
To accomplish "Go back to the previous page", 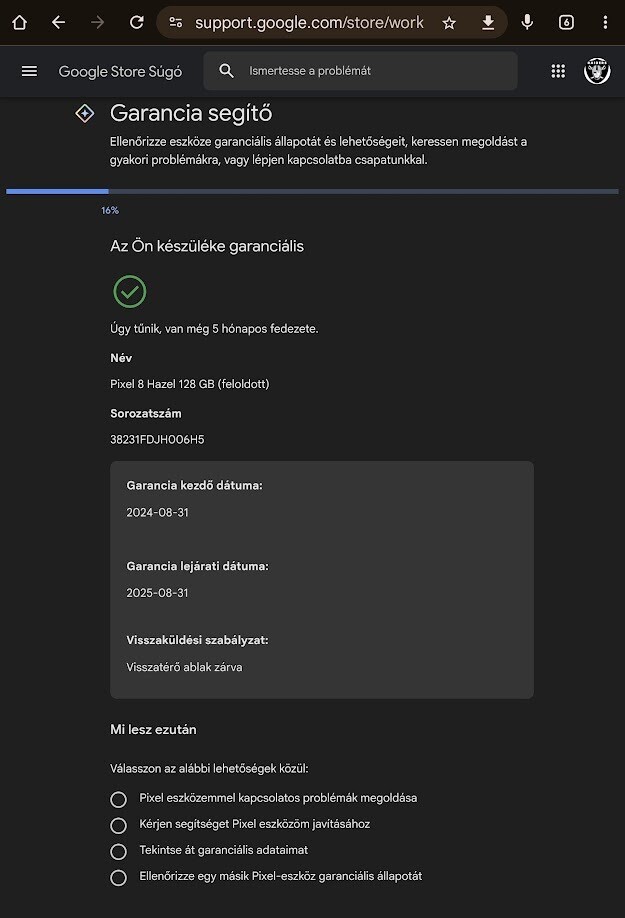I will 58,22.
